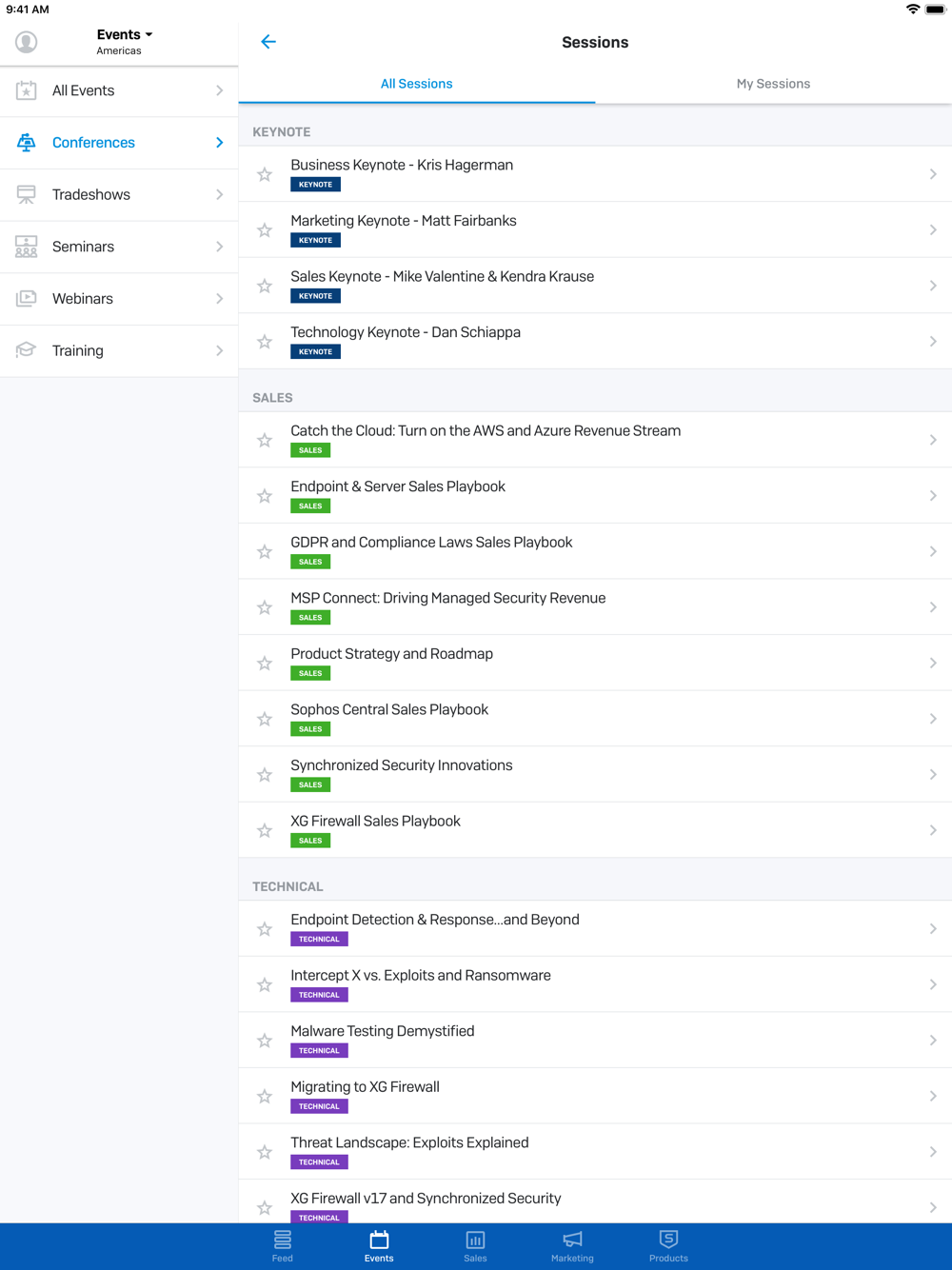Select the Tradeshows booth icon in sidebar
The image size is (952, 1270).
click(x=27, y=194)
